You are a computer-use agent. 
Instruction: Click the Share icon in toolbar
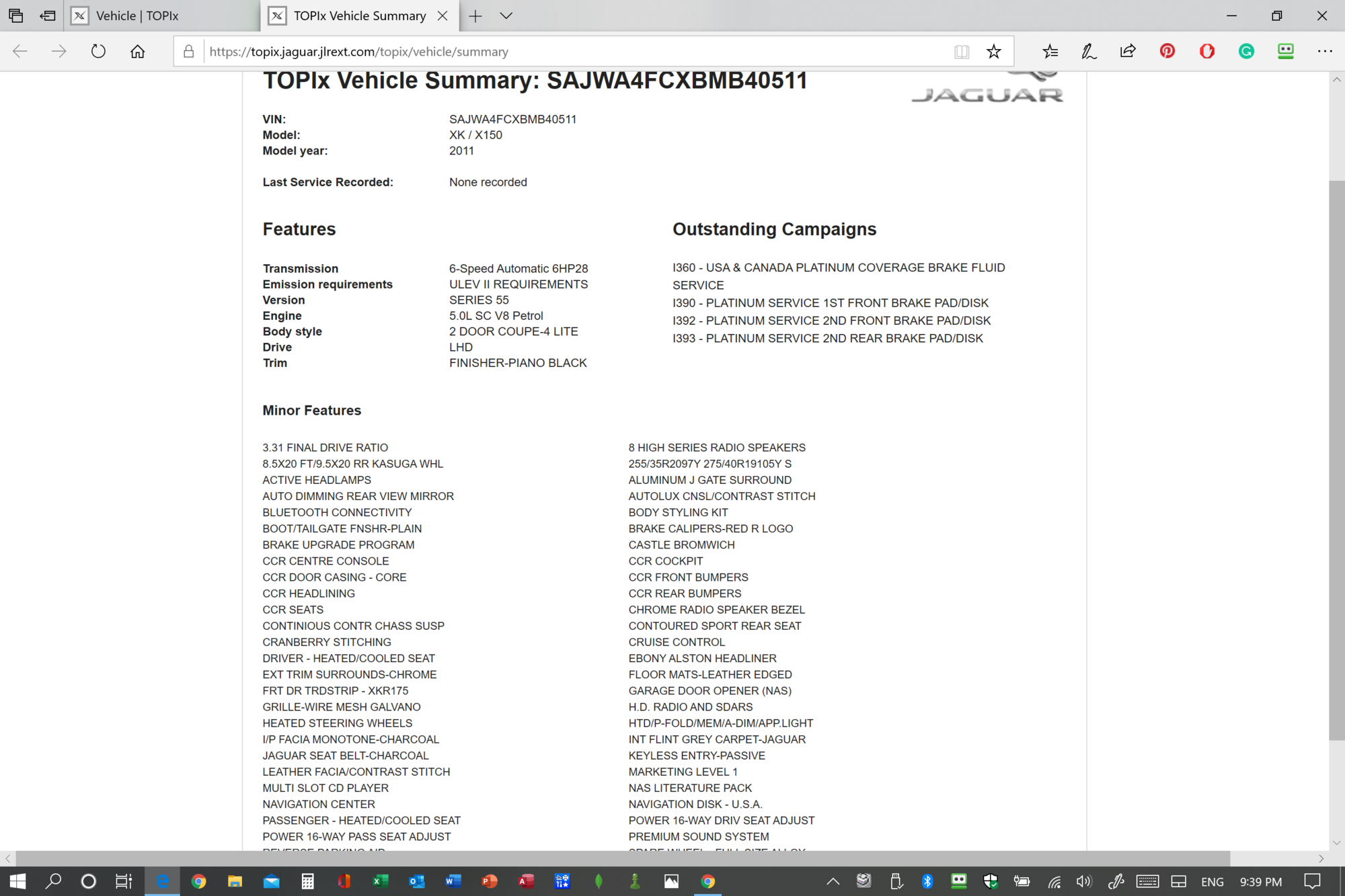tap(1128, 52)
